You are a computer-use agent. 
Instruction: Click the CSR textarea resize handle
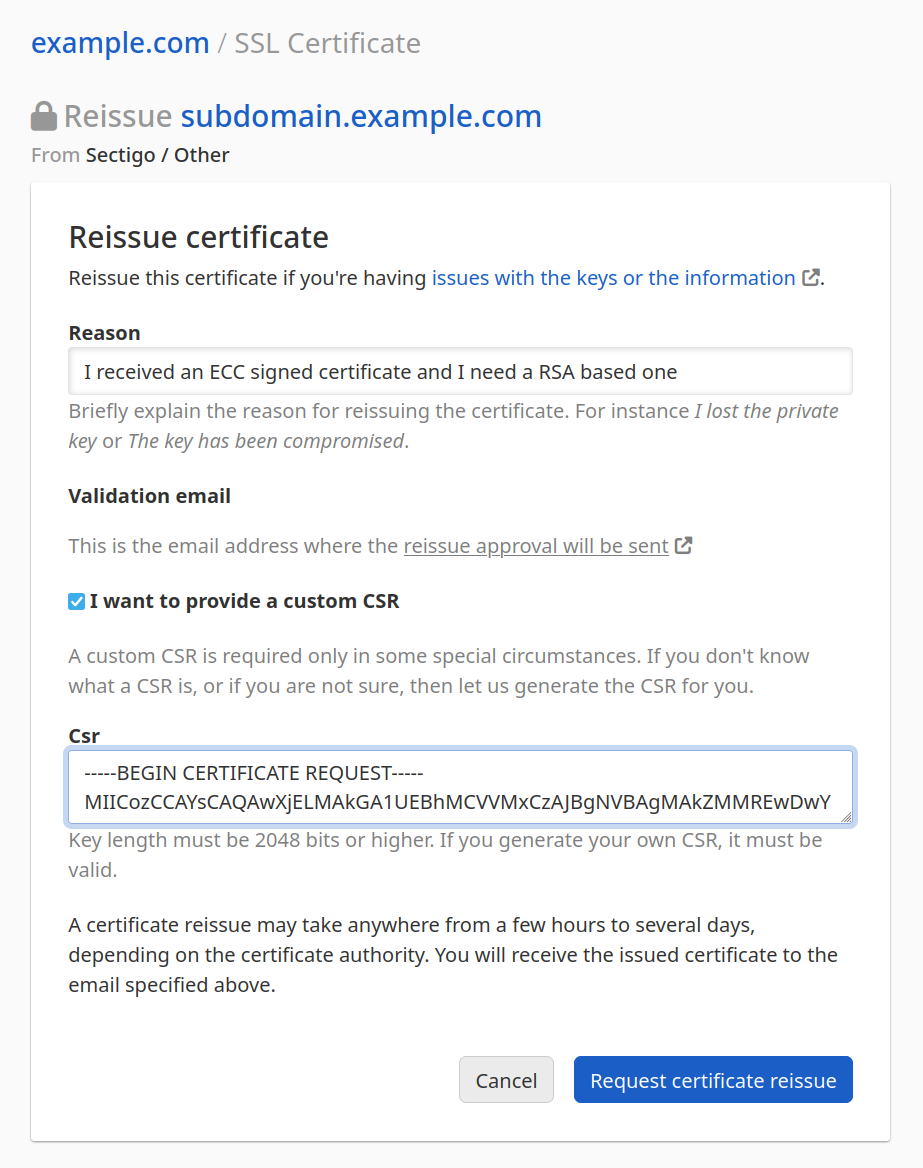(846, 817)
